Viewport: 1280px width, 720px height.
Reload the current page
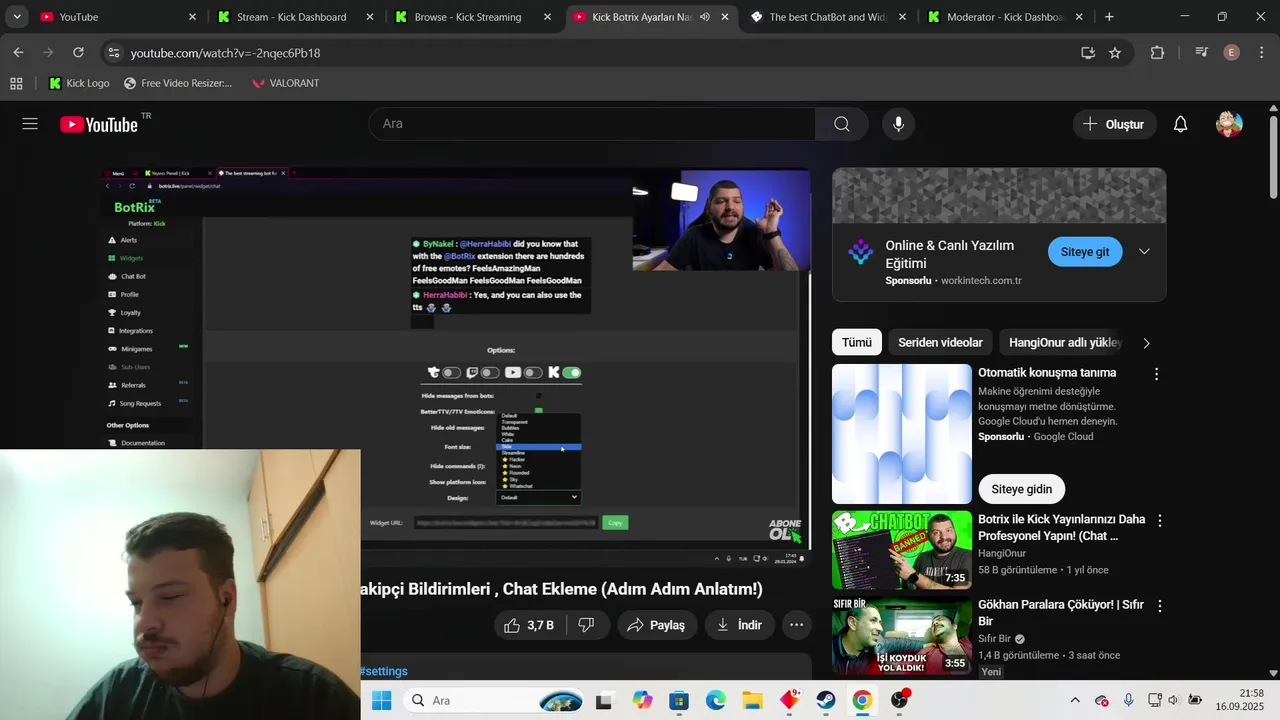79,53
